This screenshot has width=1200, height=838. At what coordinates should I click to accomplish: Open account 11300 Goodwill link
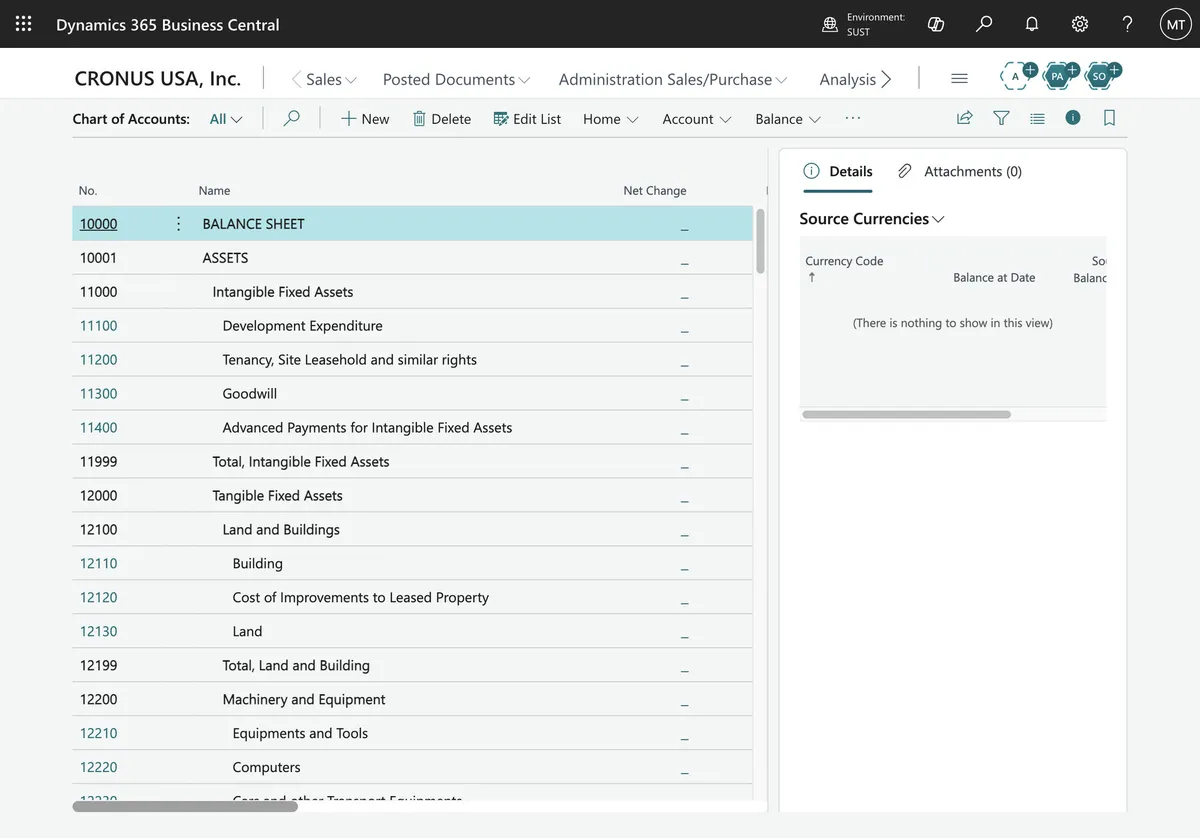pos(98,394)
